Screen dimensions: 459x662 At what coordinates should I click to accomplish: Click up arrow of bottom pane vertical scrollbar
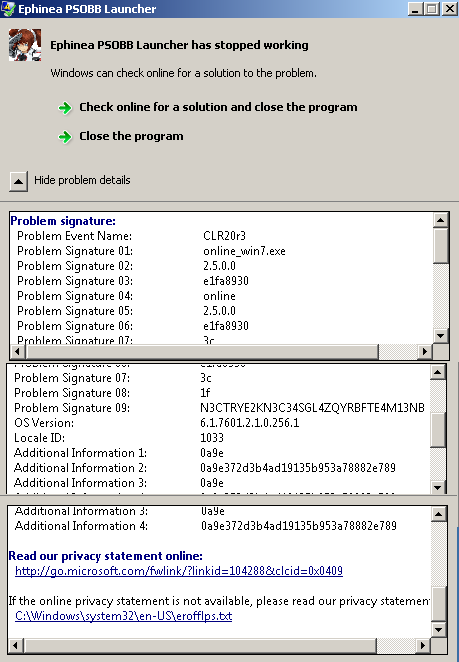tap(438, 514)
